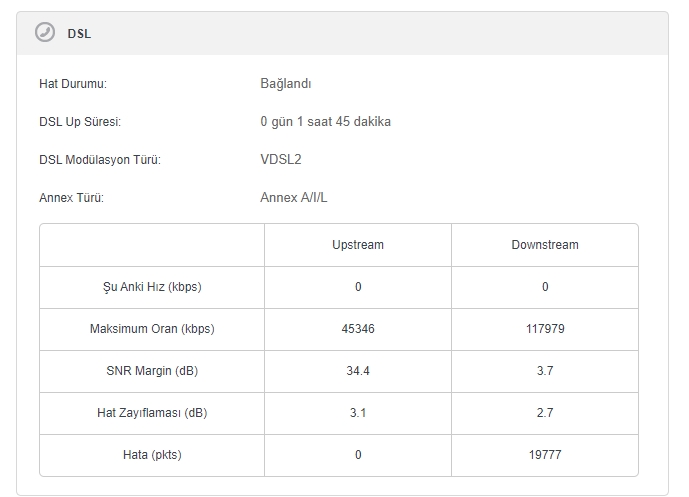Select the Hata (pkts) row label
Viewport: 689px width, 497px height.
[x=152, y=455]
